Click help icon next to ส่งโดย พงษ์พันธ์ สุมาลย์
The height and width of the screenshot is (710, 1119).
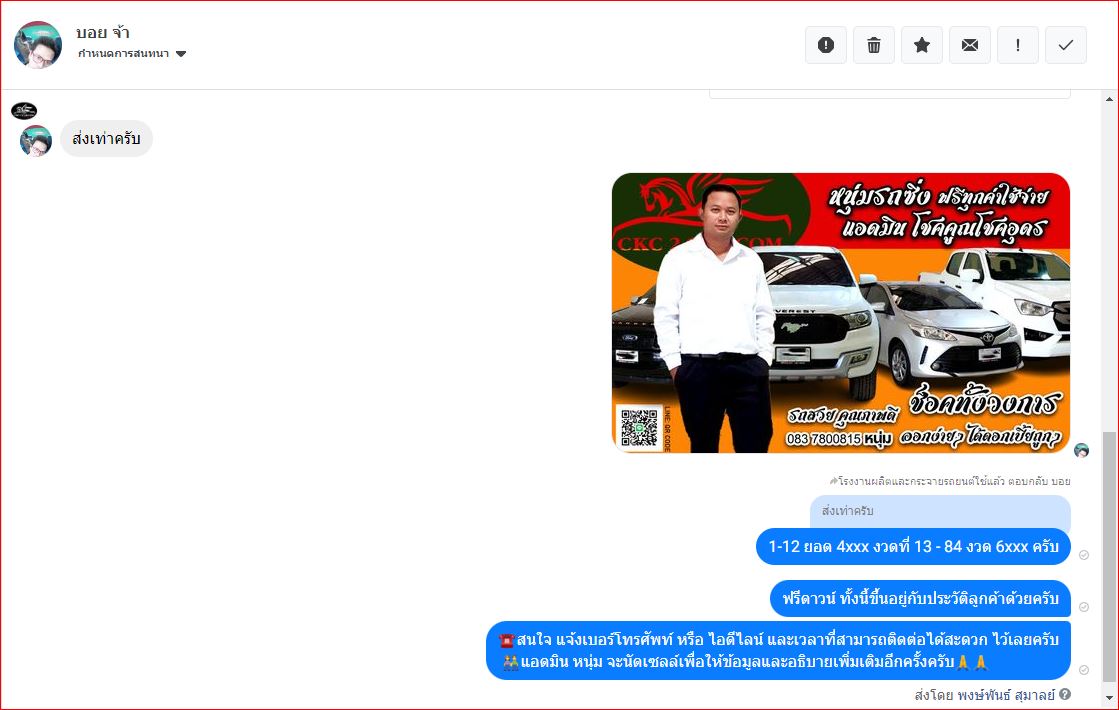(x=1065, y=694)
